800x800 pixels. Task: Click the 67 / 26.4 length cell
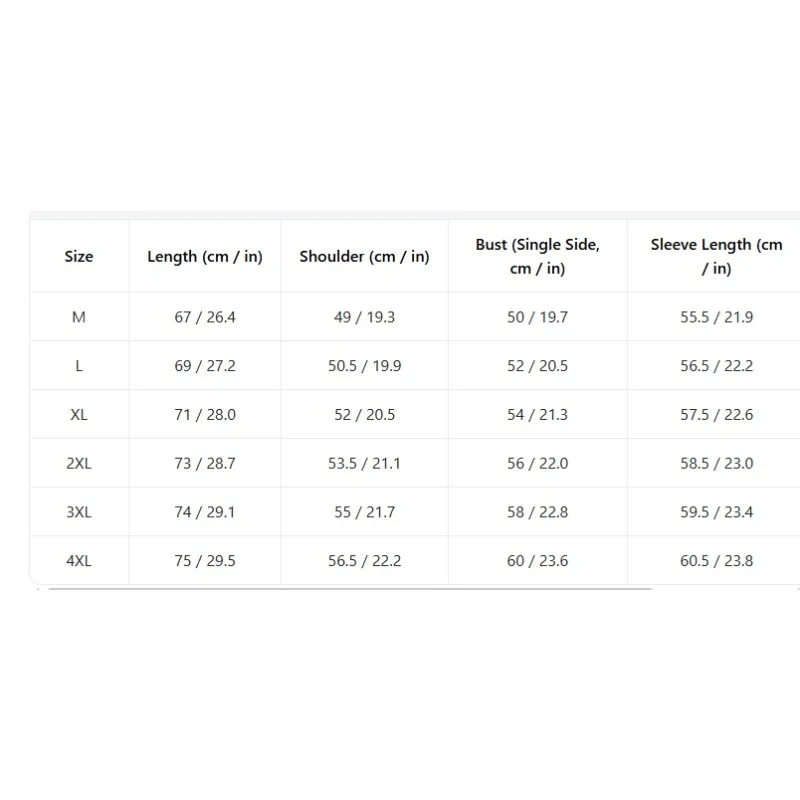coord(205,317)
